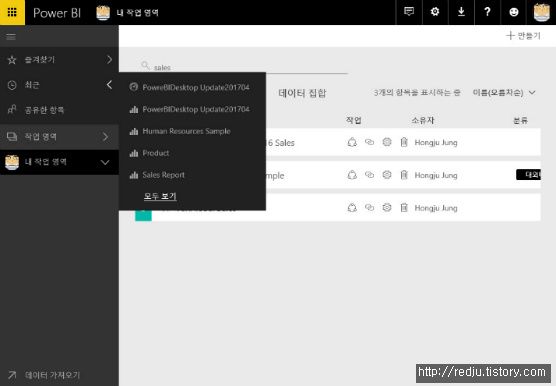Click the star icon beside 즐겨찾기
The image size is (556, 386).
(12, 60)
